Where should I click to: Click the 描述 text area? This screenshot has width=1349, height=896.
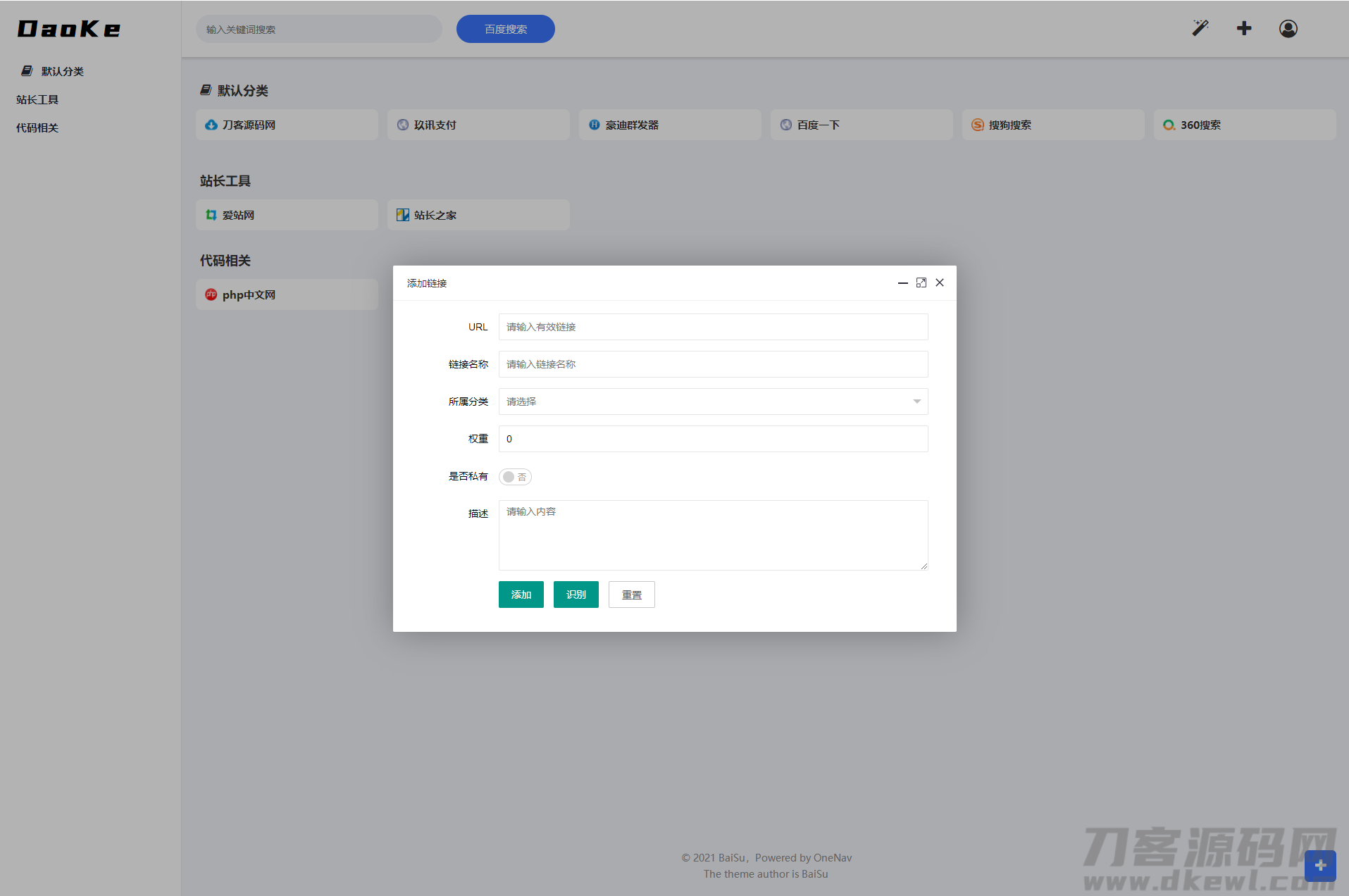(713, 535)
